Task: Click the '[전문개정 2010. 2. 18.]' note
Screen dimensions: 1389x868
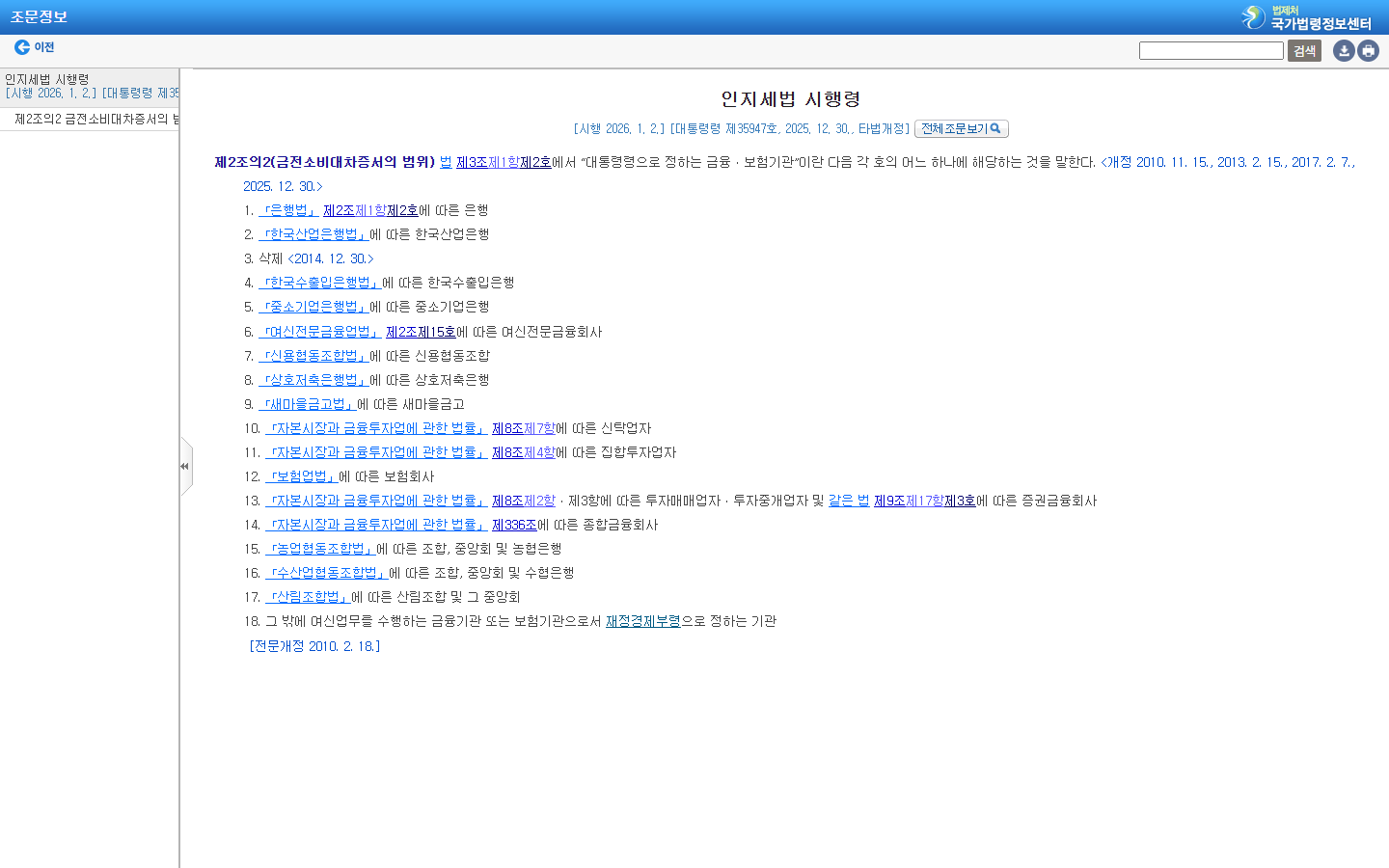Action: 315,646
